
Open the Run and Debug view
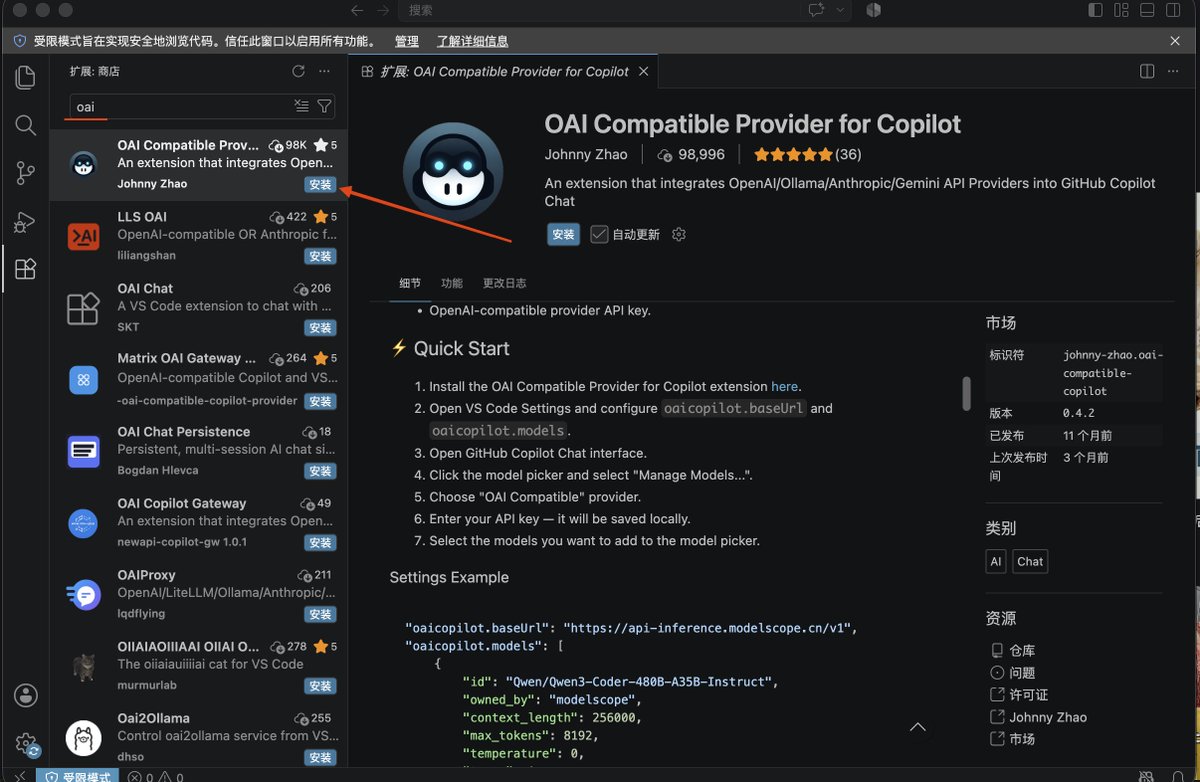(x=25, y=221)
